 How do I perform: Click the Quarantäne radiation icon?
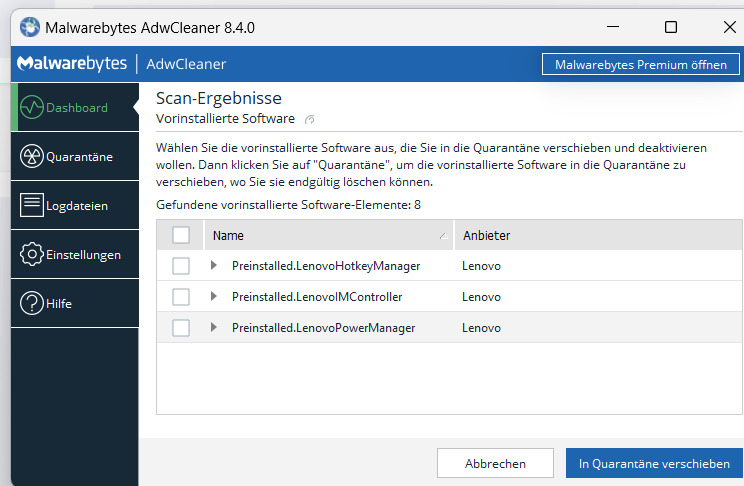pos(32,157)
